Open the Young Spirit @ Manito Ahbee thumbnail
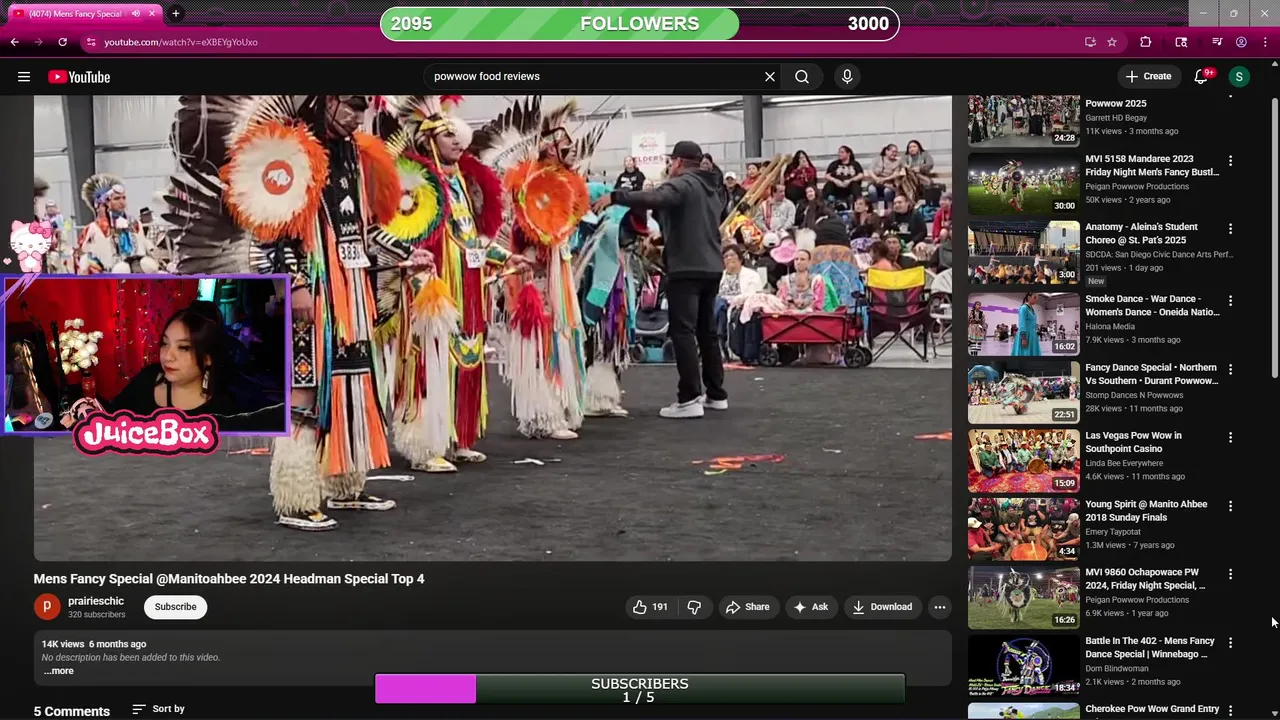The height and width of the screenshot is (720, 1280). click(x=1023, y=528)
